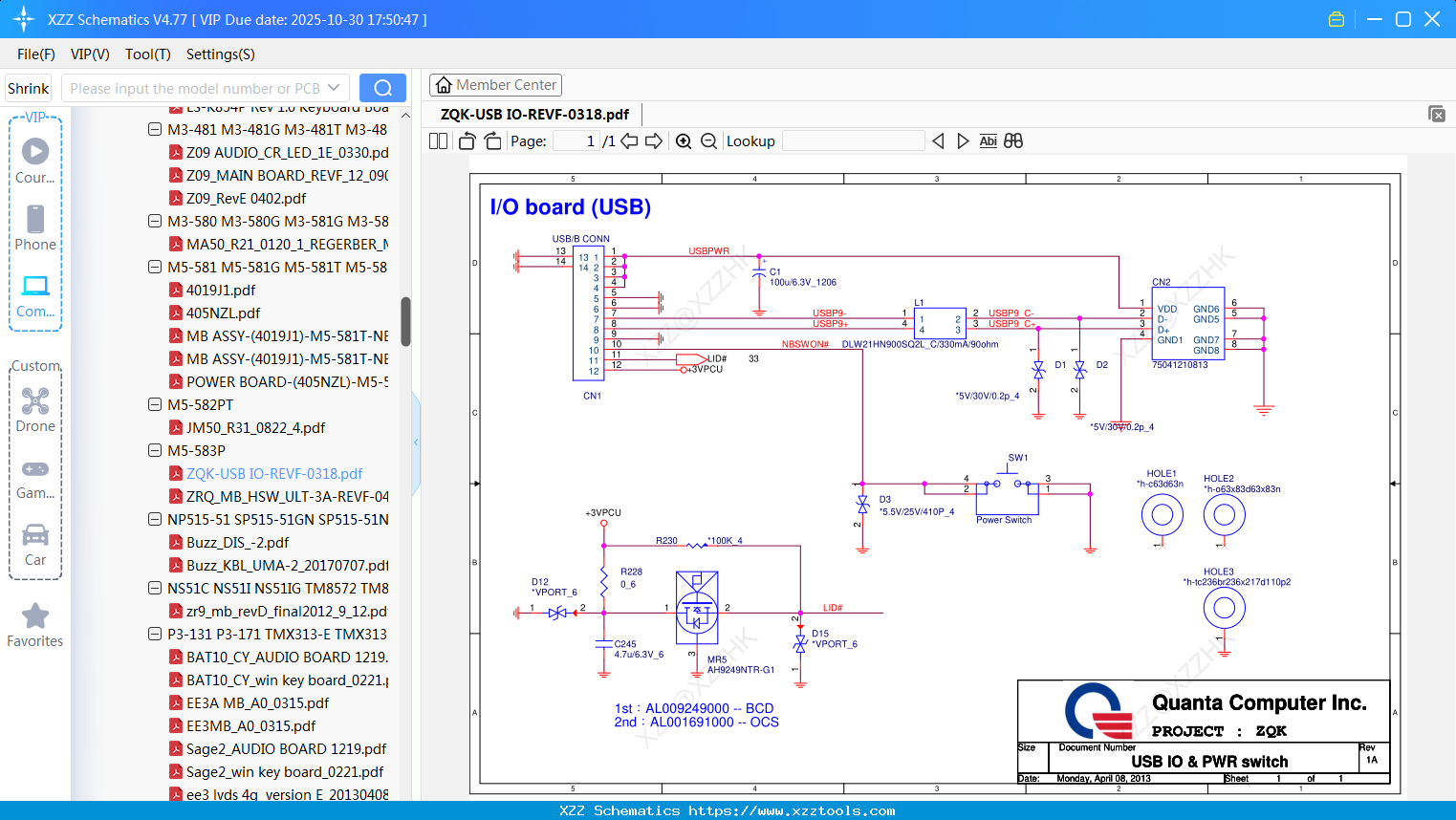Toggle the Abi match-text option
1456x820 pixels.
coord(989,140)
